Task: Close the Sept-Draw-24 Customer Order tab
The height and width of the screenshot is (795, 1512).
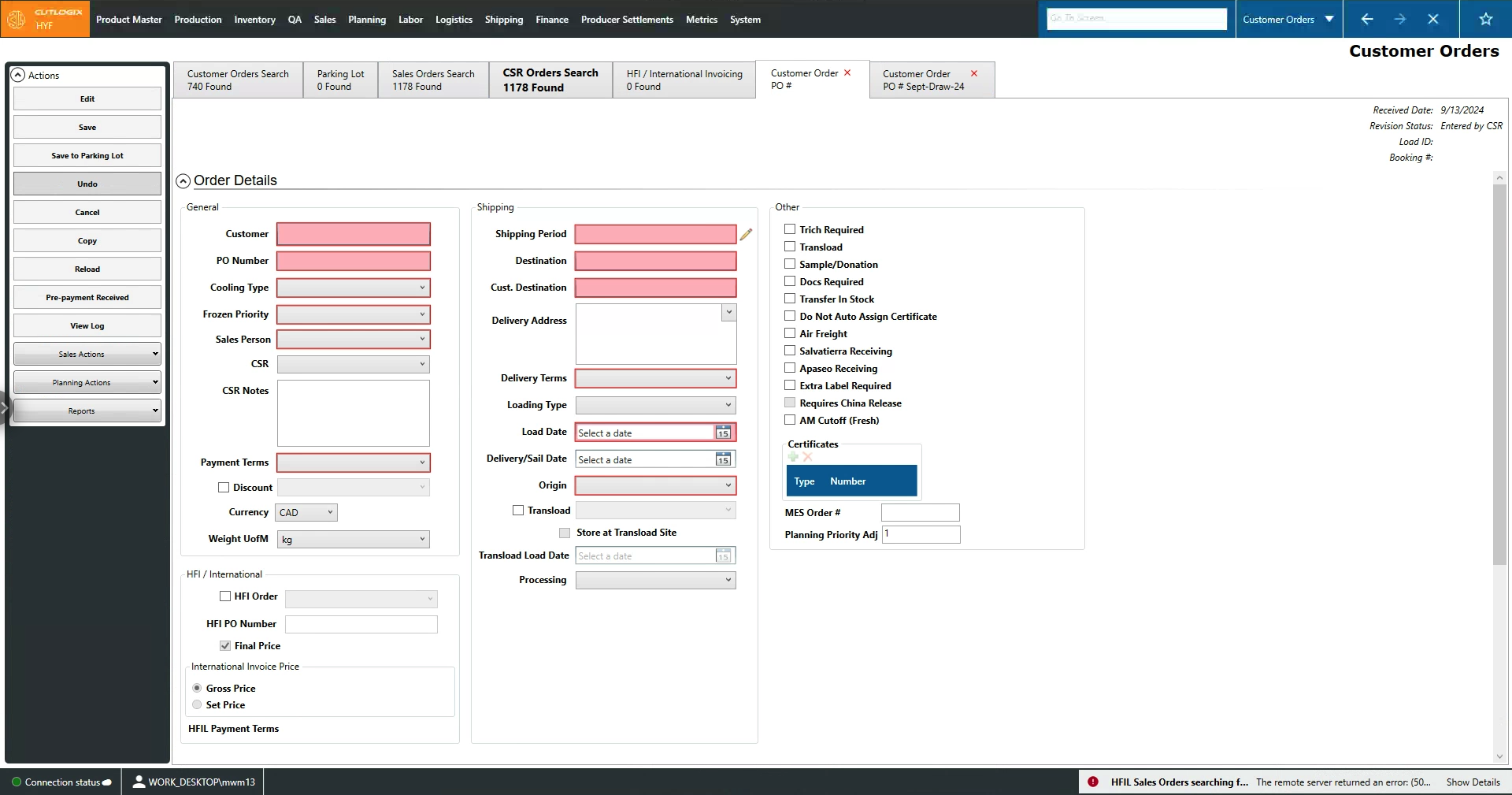Action: pyautogui.click(x=974, y=73)
